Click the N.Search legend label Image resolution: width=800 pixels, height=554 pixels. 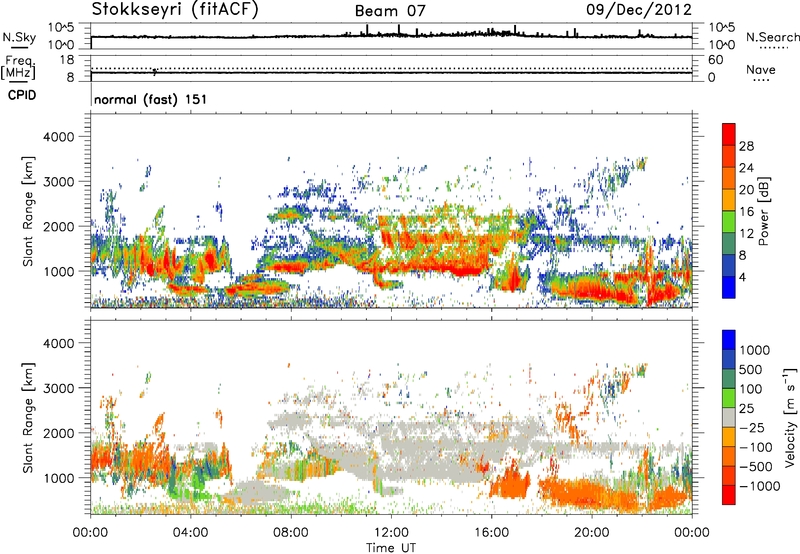pyautogui.click(x=772, y=37)
